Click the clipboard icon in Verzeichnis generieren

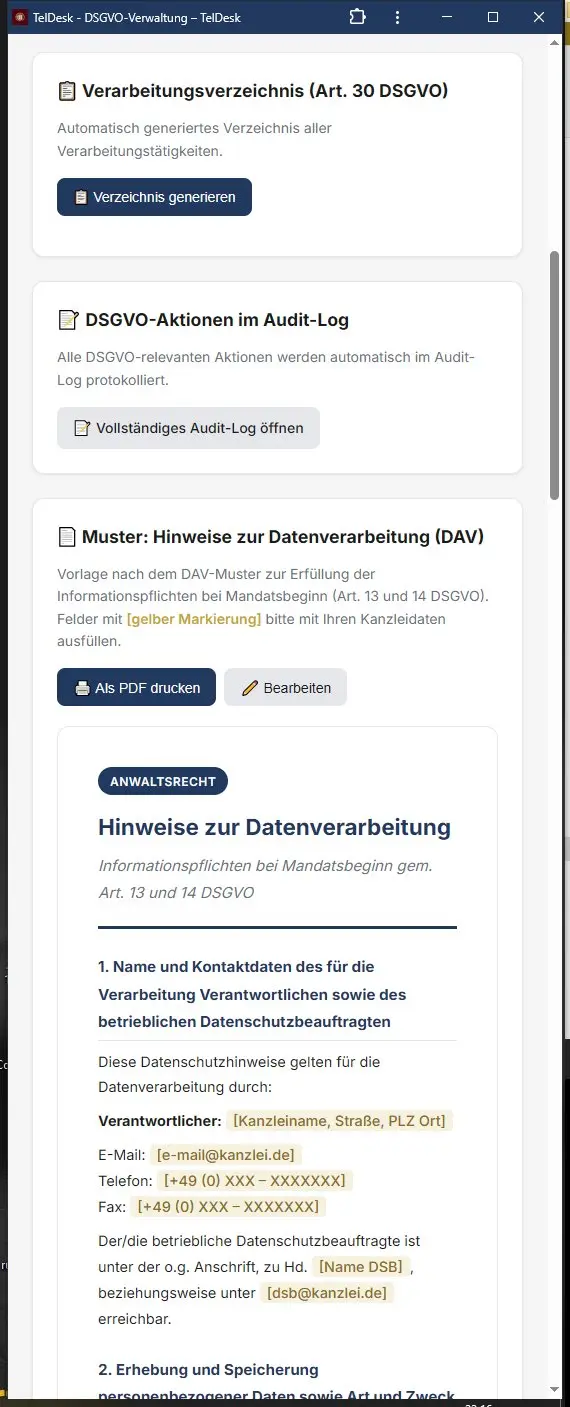point(81,197)
